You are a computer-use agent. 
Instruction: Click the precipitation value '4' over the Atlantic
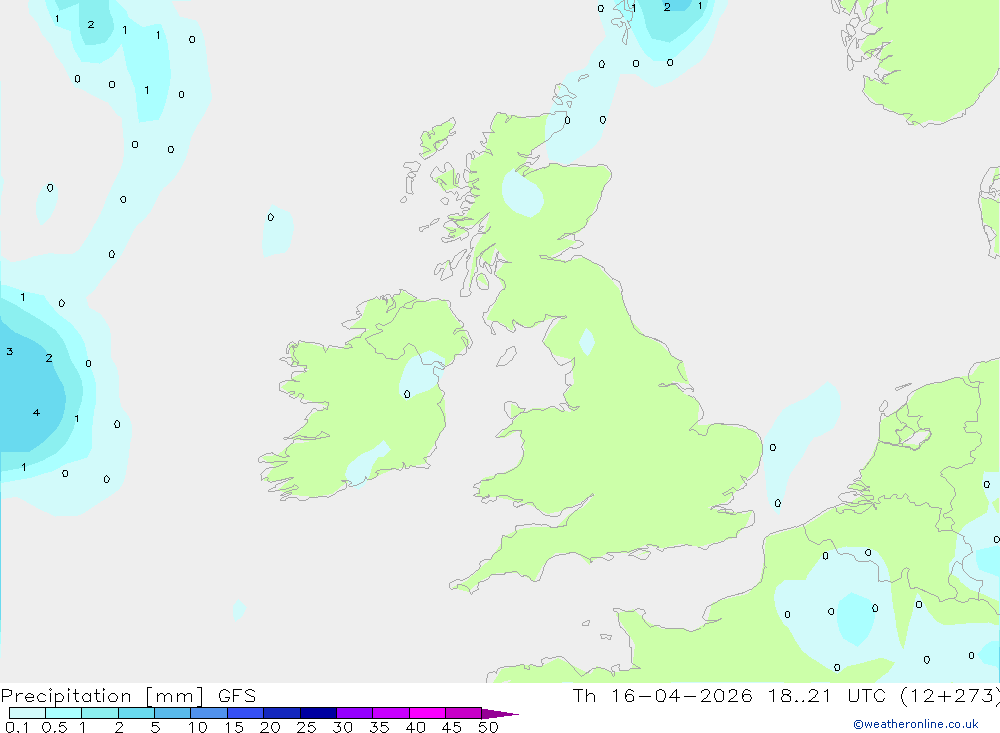point(36,413)
